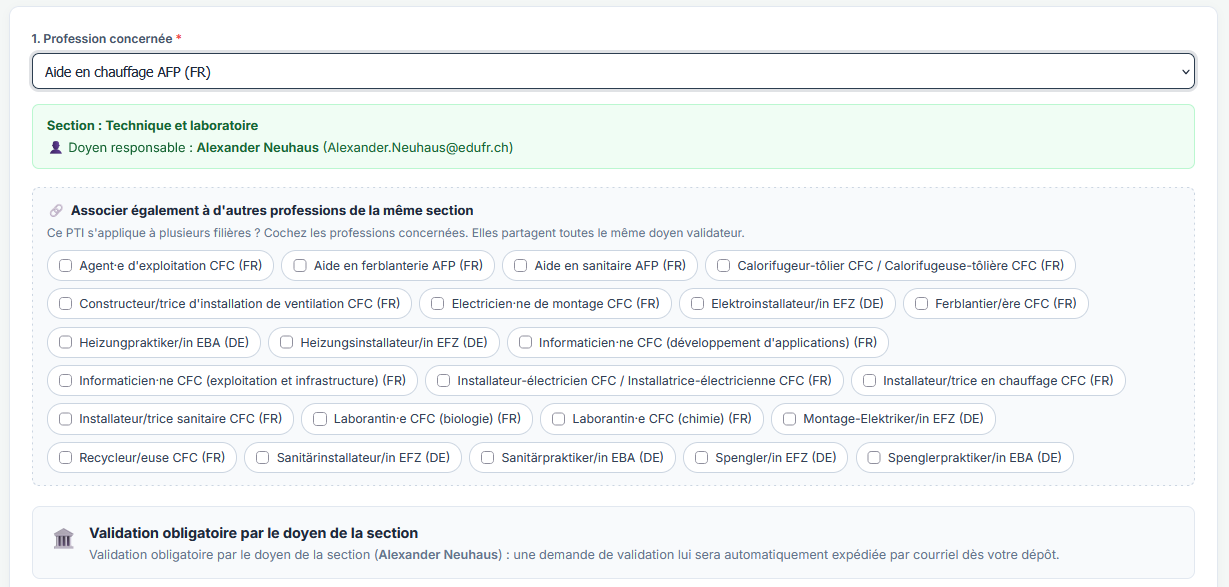Enable Laborantin·e CFC (biologie) (FR)
This screenshot has height=587, width=1229.
pos(320,419)
